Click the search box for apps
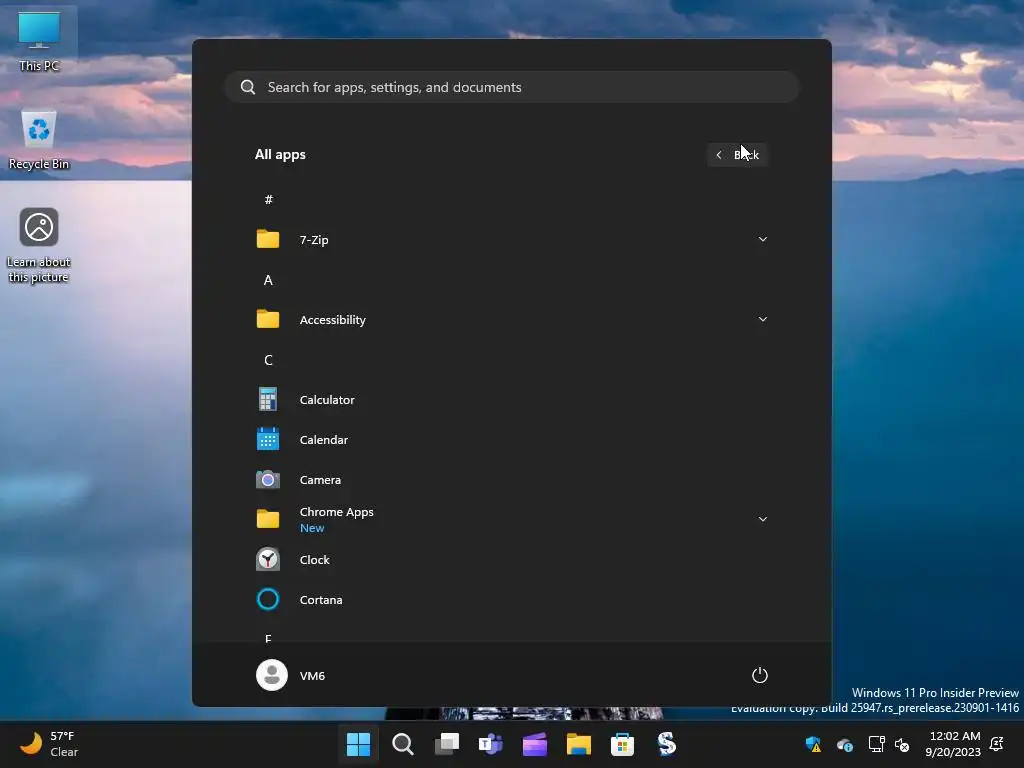The height and width of the screenshot is (768, 1024). [x=512, y=87]
